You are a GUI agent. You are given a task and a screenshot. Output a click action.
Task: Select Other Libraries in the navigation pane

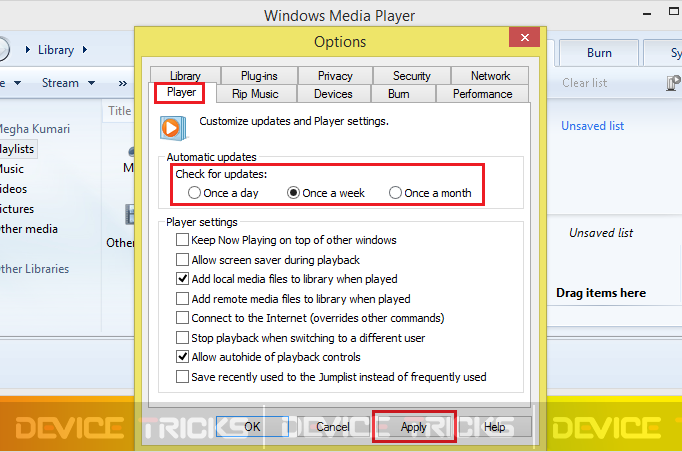coord(34,269)
